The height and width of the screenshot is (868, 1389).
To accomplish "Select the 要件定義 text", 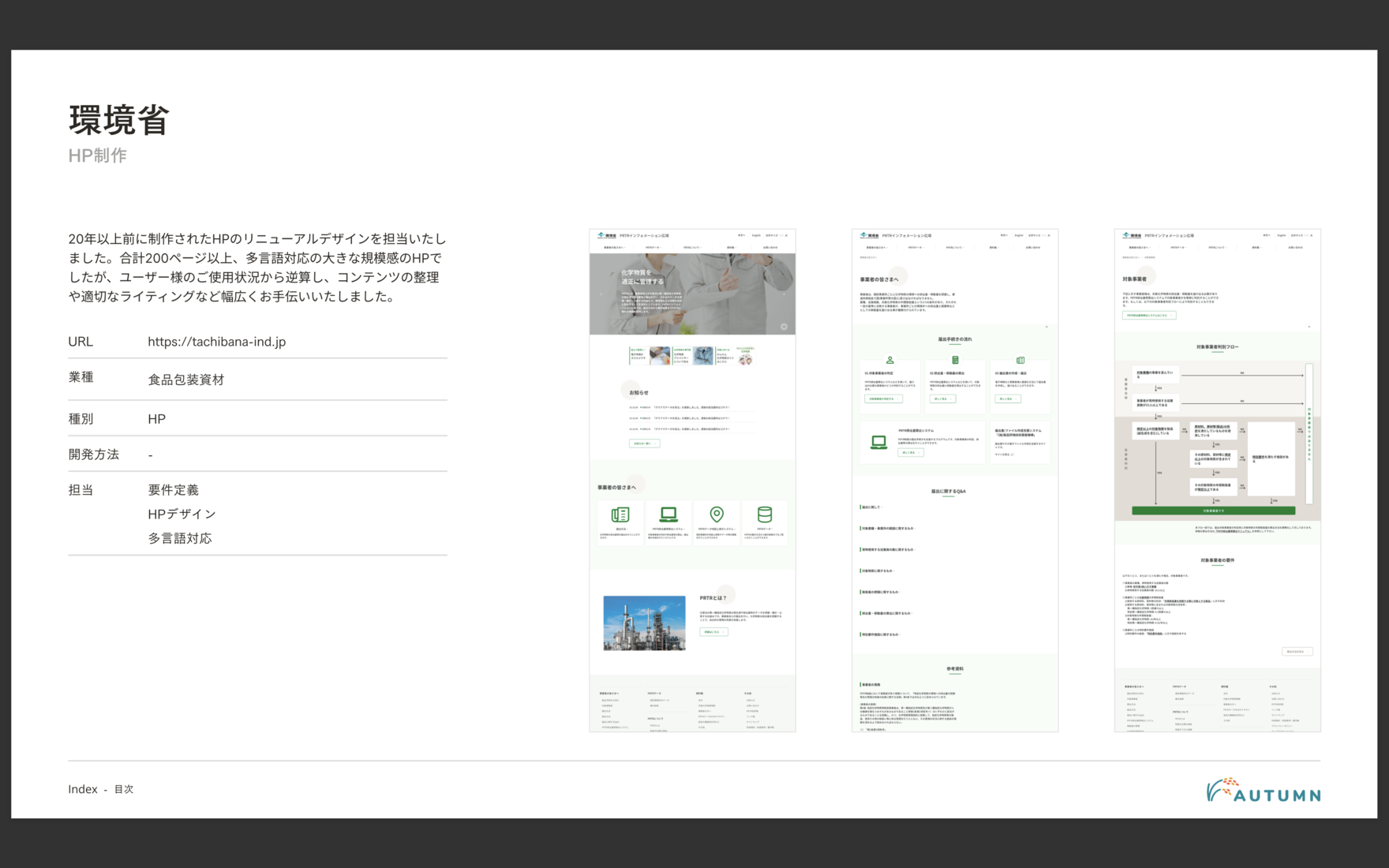I will click(174, 490).
